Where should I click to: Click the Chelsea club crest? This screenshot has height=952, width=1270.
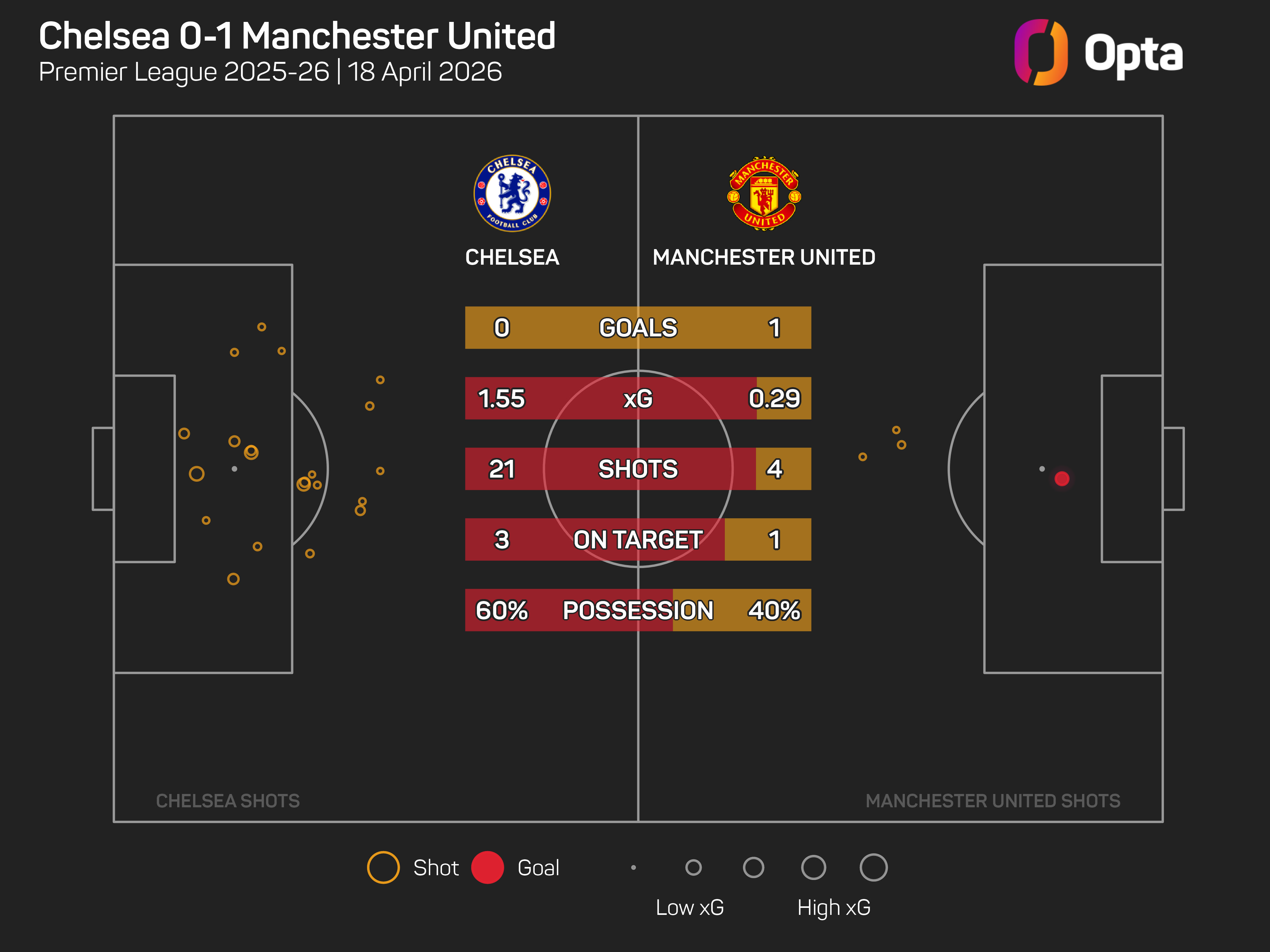tap(511, 193)
